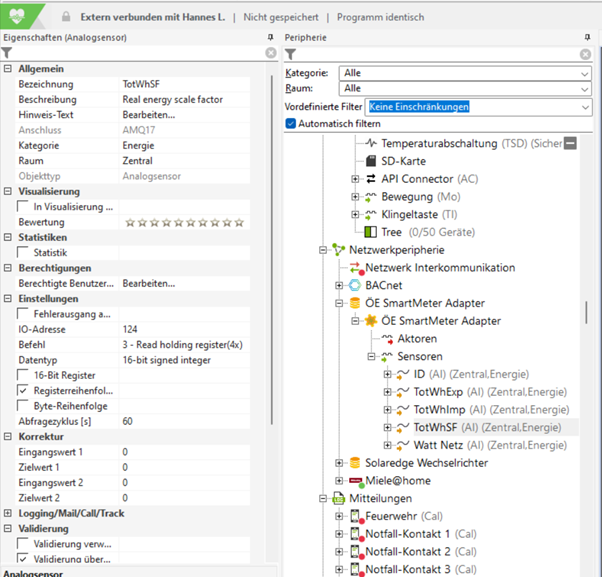Click the Klingeltaste sensor icon

[370, 214]
